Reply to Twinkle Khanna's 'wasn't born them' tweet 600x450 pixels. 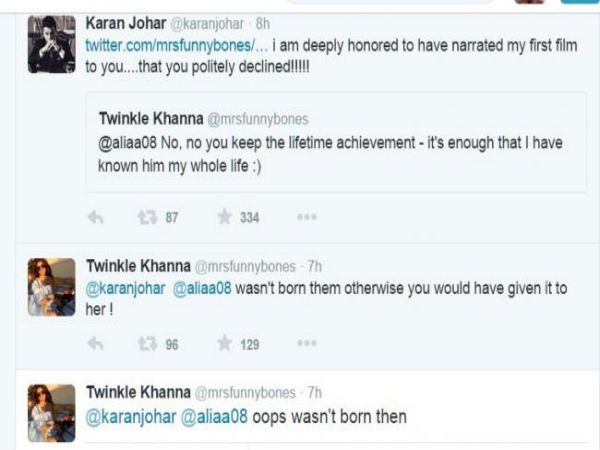(96, 343)
